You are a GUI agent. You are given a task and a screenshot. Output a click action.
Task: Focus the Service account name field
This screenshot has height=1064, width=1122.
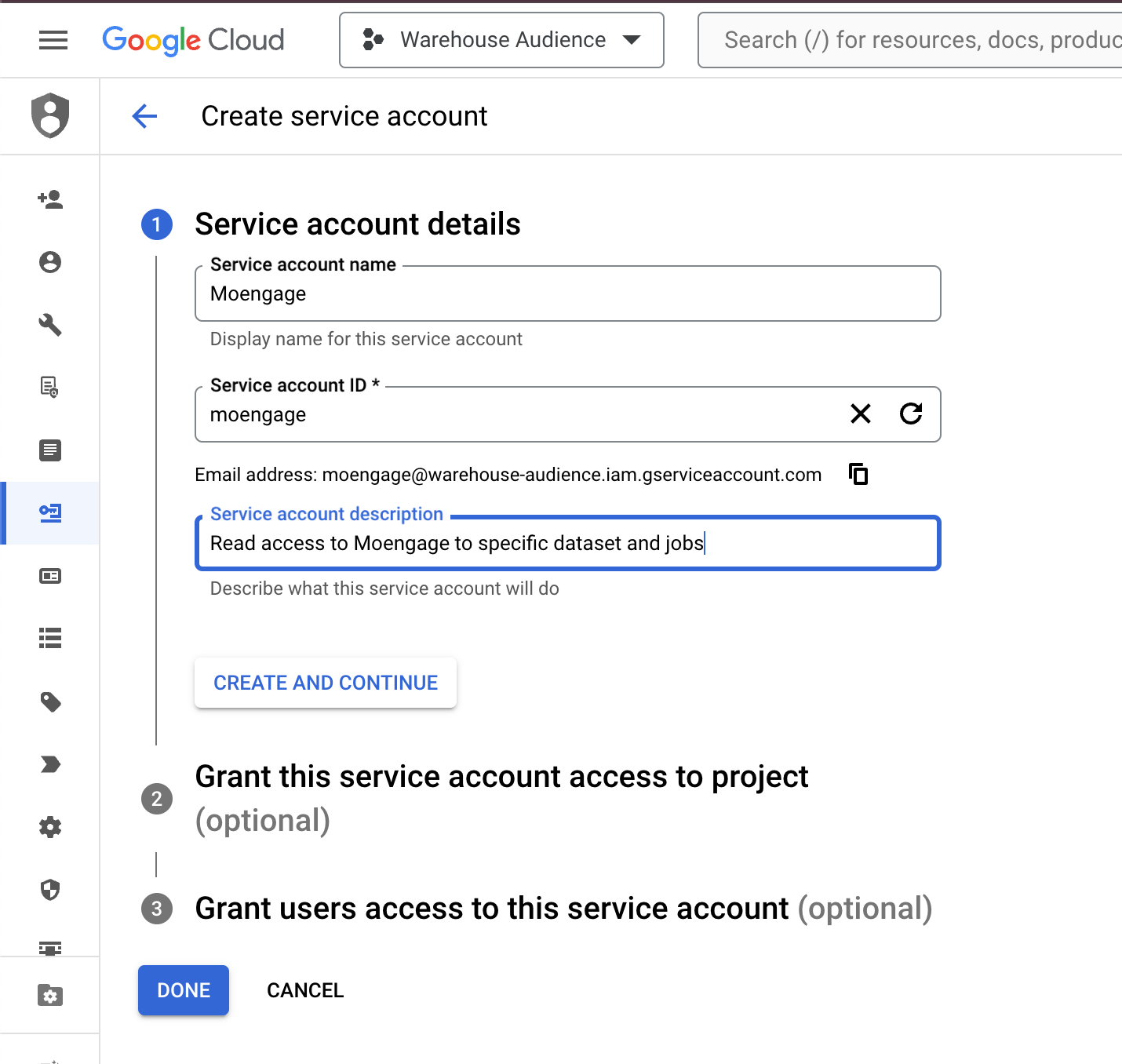click(567, 294)
